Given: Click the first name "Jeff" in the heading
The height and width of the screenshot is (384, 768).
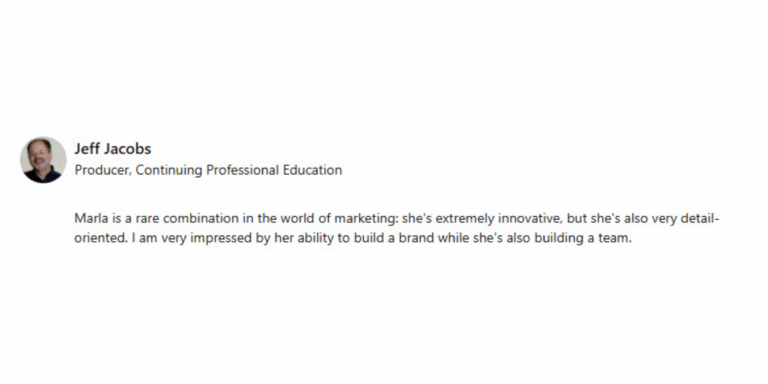Looking at the screenshot, I should (x=87, y=149).
